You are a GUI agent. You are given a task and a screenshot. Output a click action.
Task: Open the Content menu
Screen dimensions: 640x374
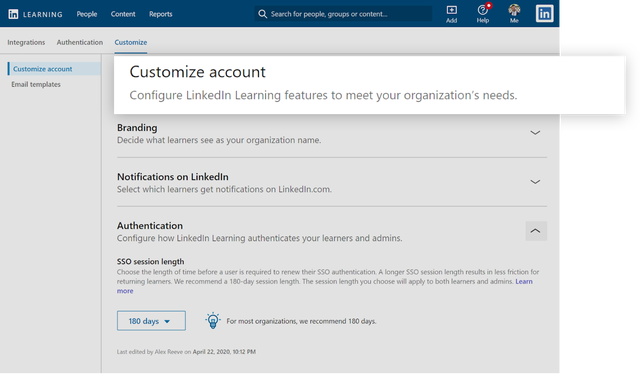(x=123, y=14)
